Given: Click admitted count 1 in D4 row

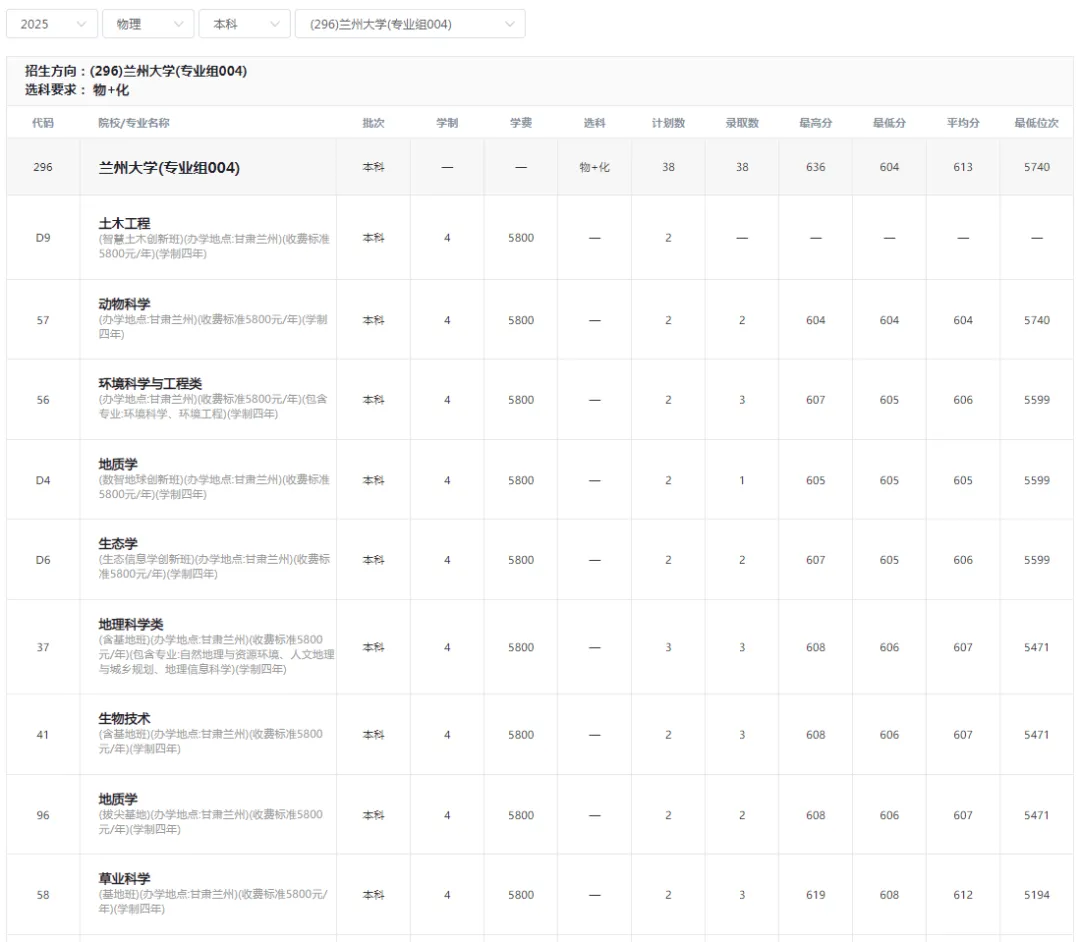Looking at the screenshot, I should pos(742,480).
